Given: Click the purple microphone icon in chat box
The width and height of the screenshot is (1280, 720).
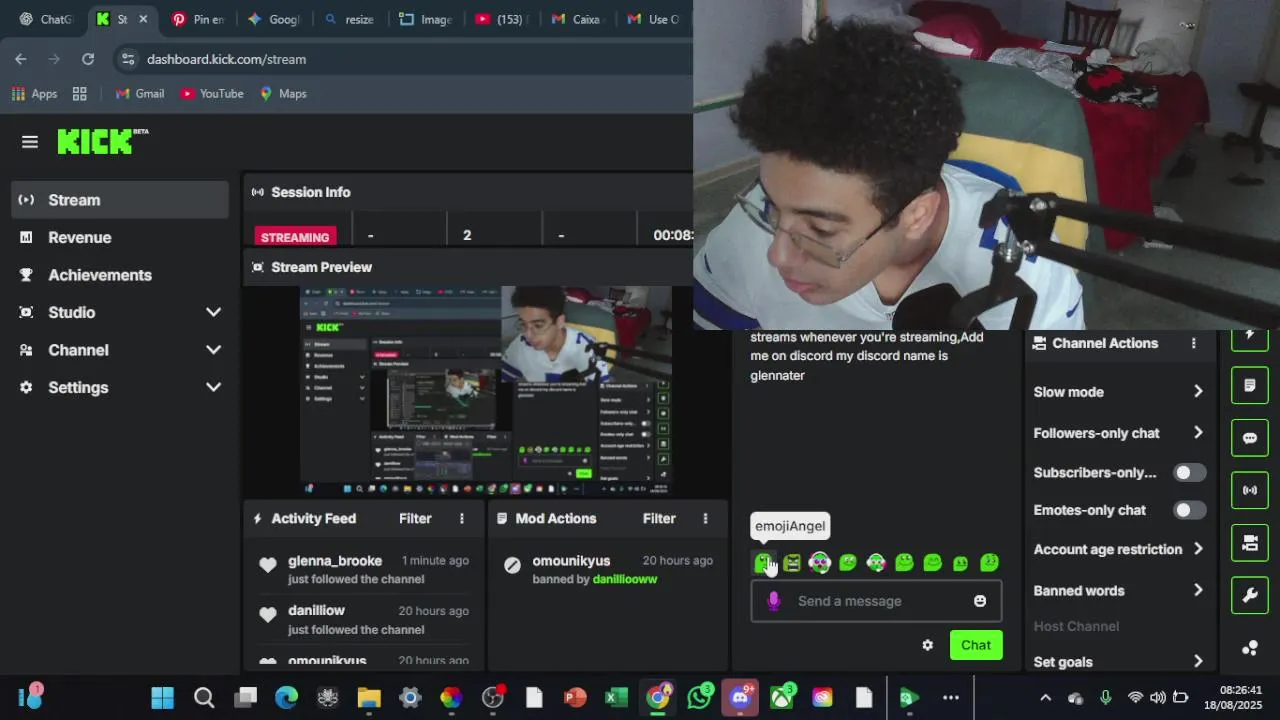Looking at the screenshot, I should 773,601.
